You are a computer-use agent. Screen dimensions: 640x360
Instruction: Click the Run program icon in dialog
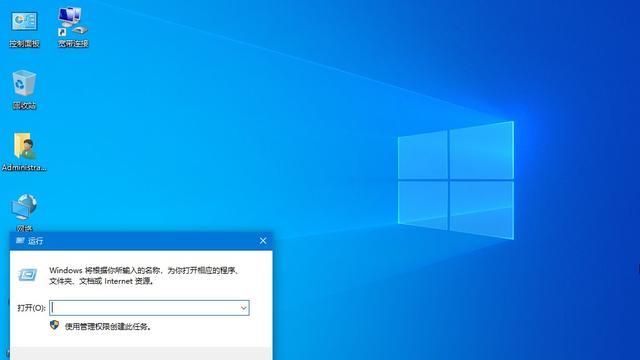(x=28, y=275)
